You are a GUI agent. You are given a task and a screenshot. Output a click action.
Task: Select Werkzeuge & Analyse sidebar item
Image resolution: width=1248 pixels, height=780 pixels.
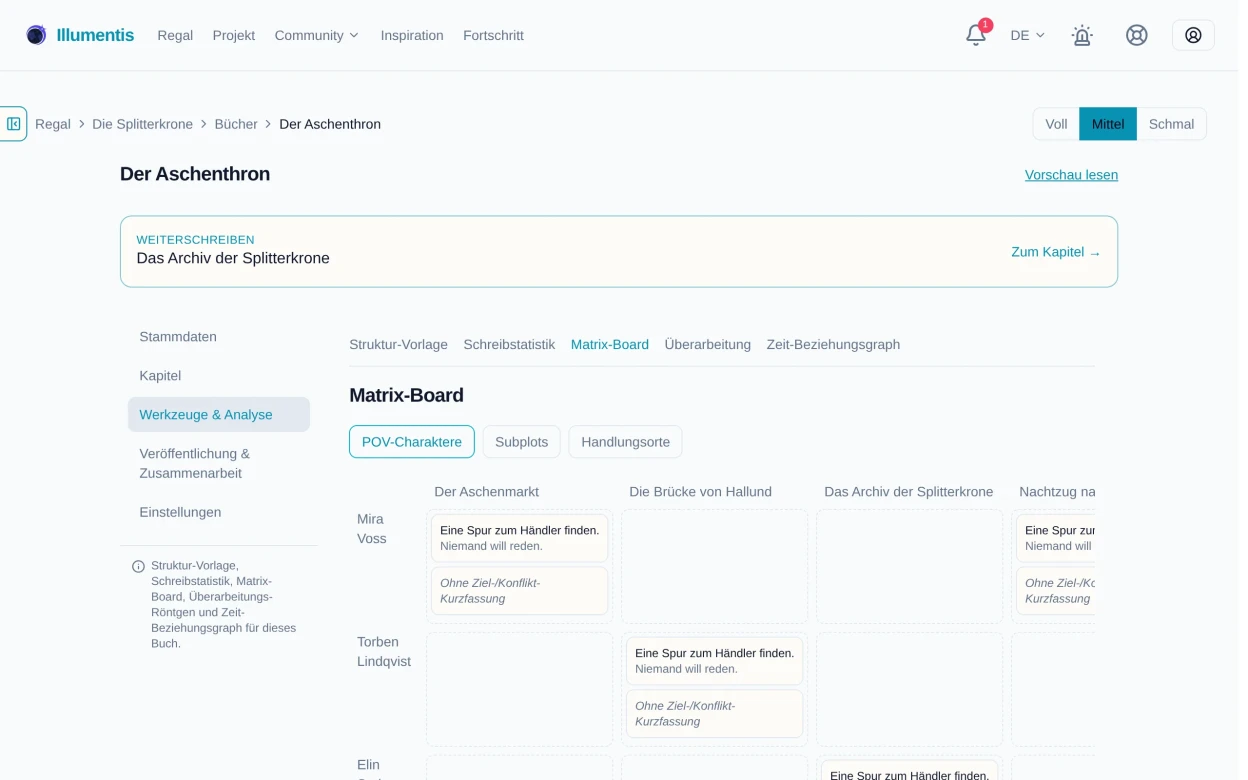(x=219, y=415)
